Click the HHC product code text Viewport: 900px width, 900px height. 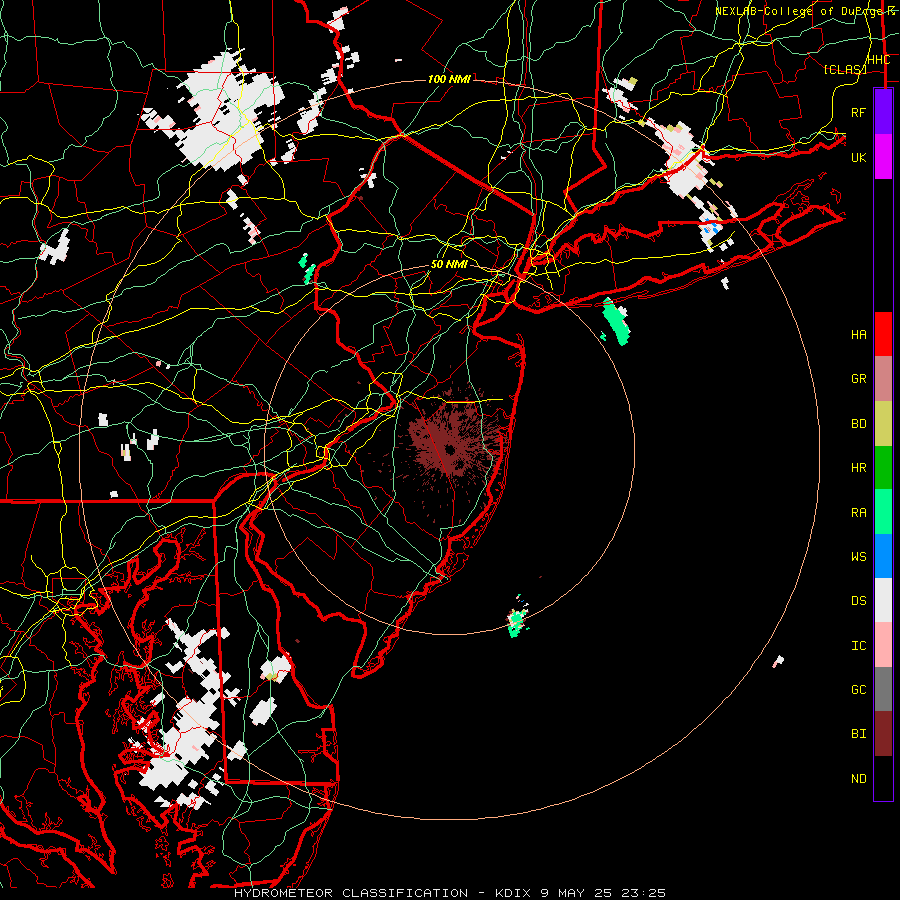click(878, 60)
